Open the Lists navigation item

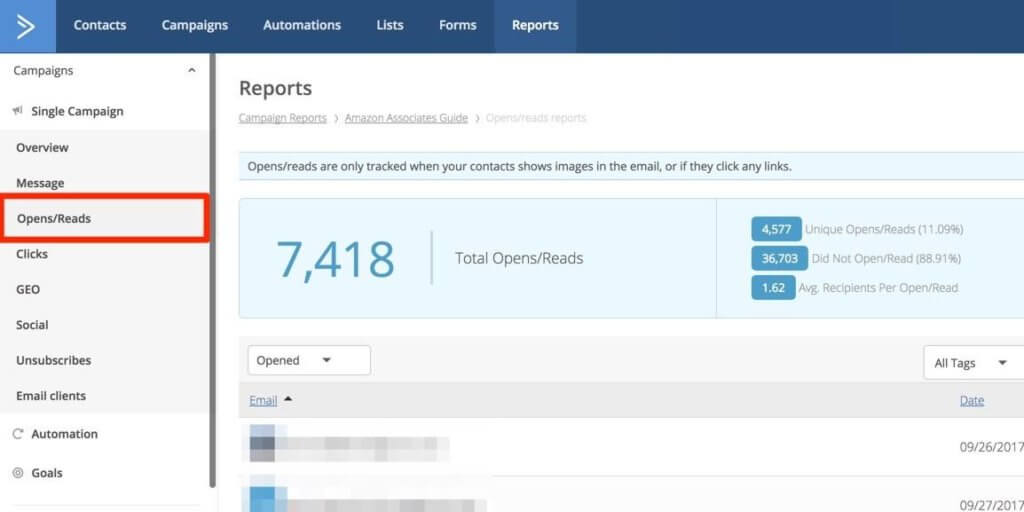(390, 26)
